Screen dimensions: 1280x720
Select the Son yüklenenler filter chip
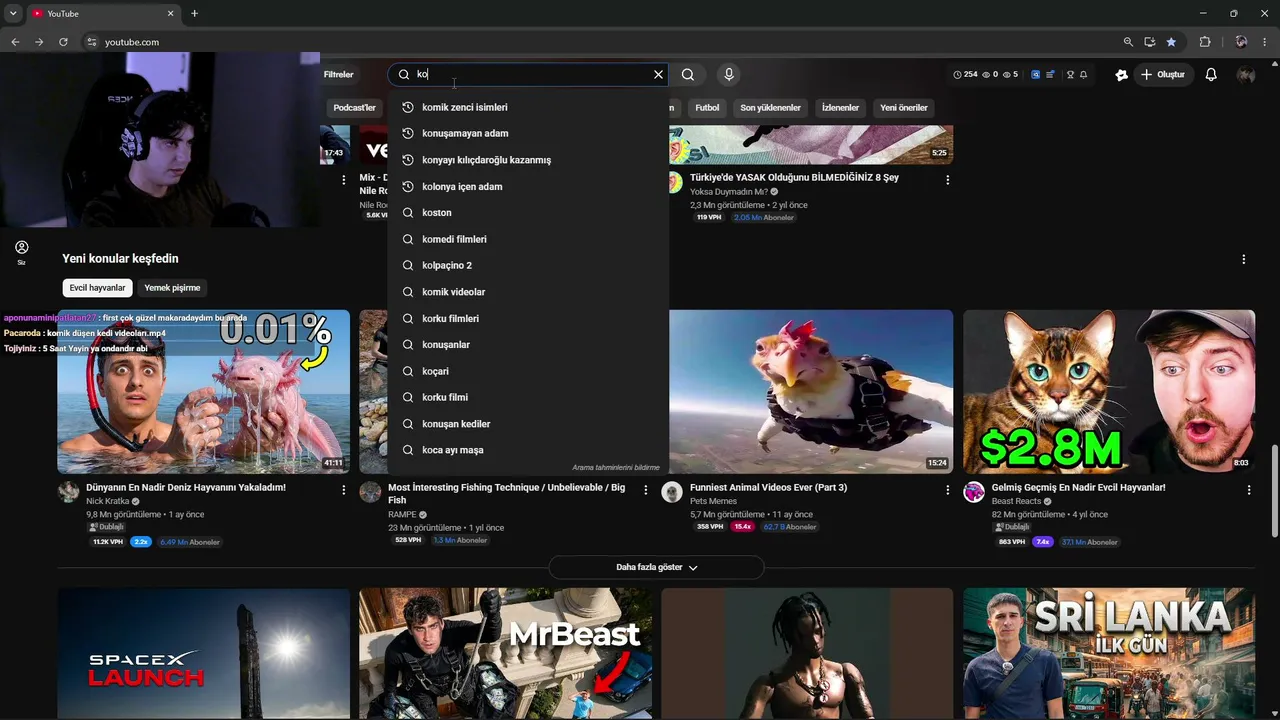770,107
